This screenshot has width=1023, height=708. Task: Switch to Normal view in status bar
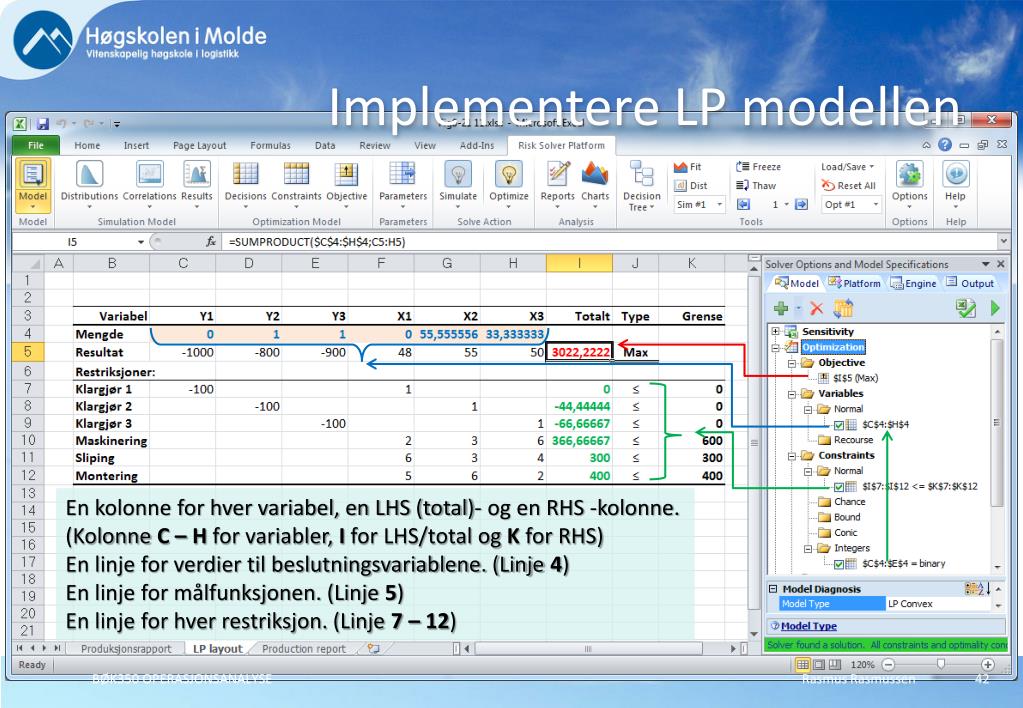[802, 665]
